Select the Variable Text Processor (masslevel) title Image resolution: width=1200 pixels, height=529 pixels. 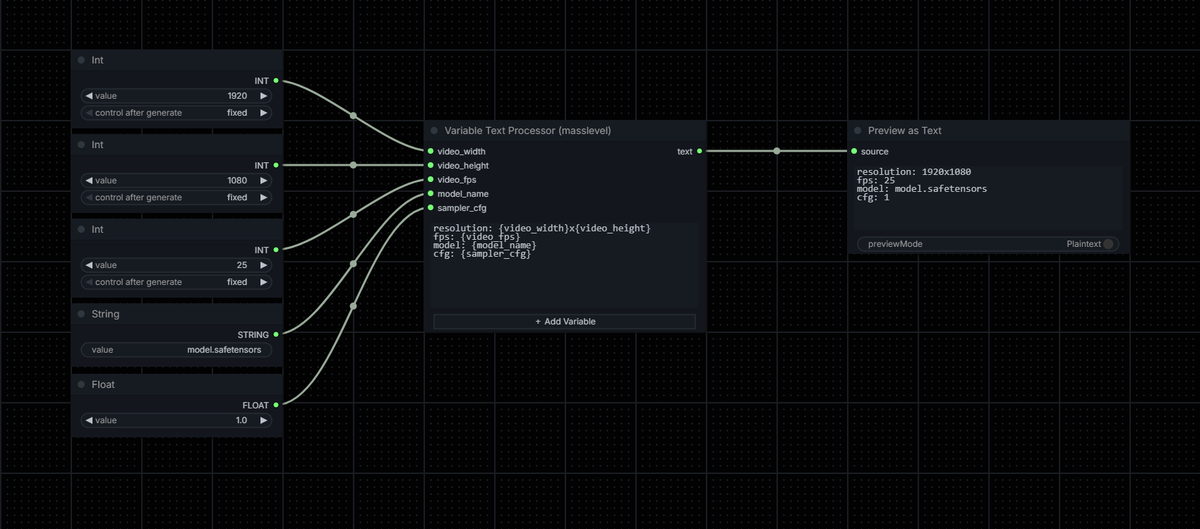point(527,131)
